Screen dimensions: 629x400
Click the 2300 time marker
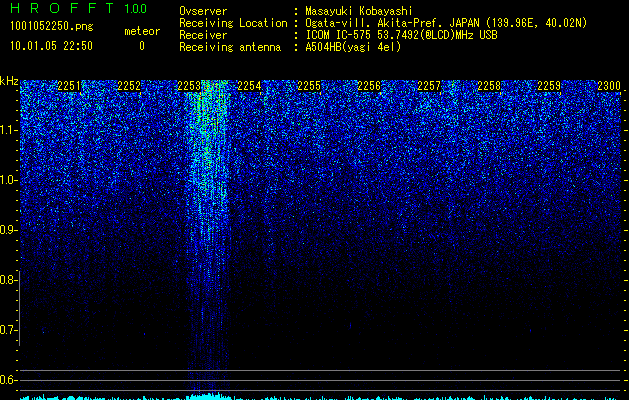609,86
